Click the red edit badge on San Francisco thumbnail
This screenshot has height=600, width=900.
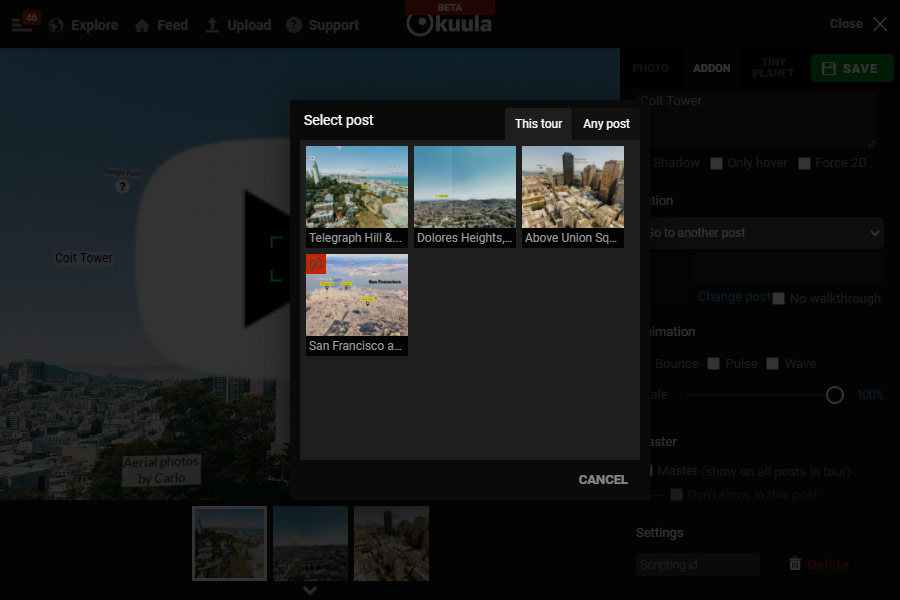316,264
